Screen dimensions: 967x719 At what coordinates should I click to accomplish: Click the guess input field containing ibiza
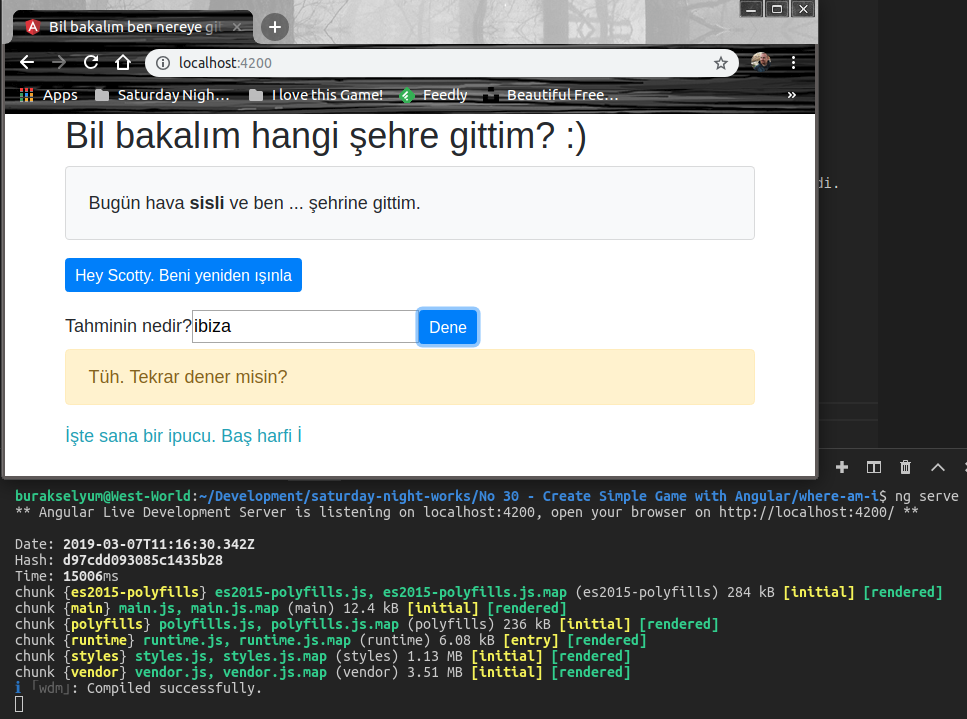[304, 326]
